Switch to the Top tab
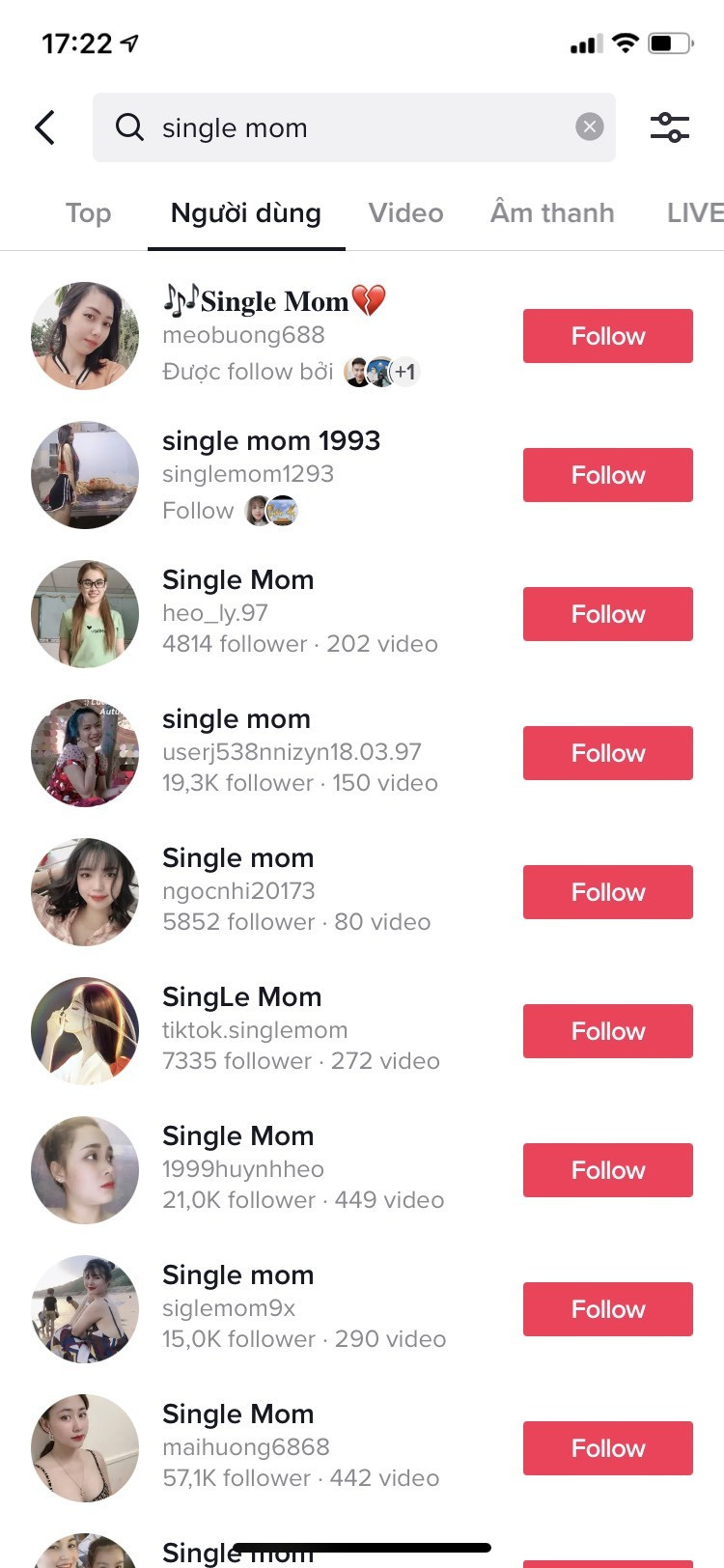Image resolution: width=724 pixels, height=1568 pixels. (88, 213)
